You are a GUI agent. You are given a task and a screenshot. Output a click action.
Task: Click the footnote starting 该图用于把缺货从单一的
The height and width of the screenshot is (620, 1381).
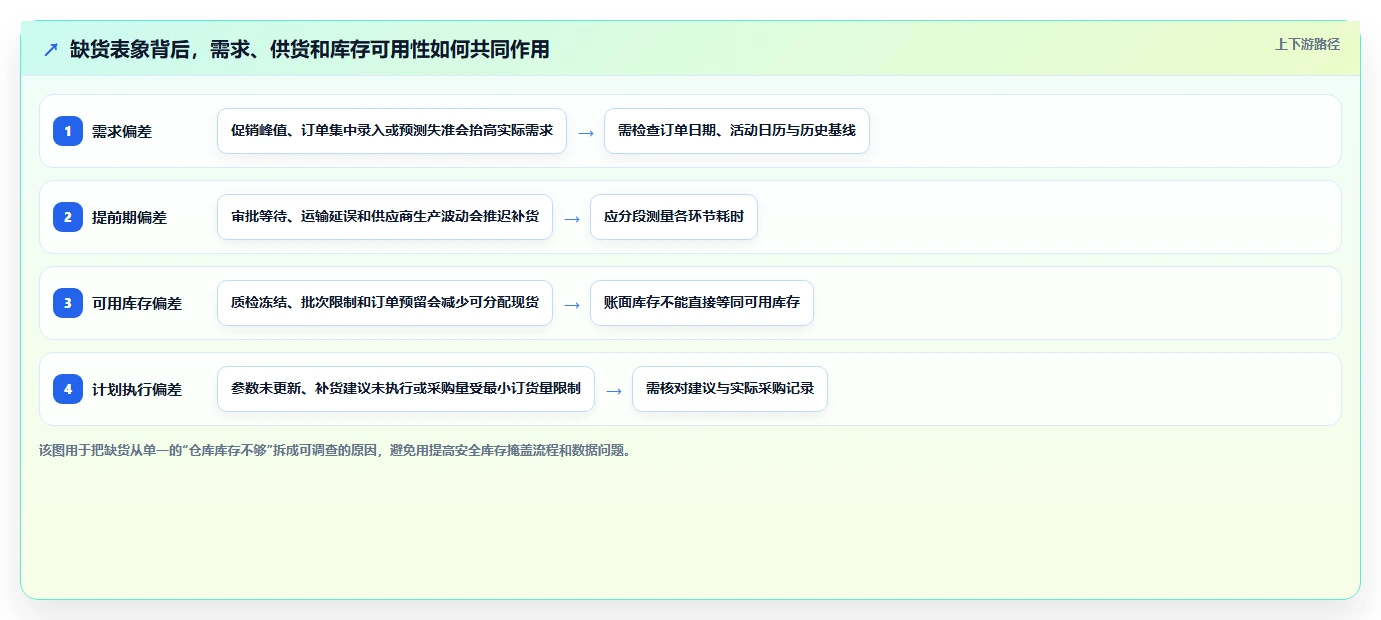click(335, 450)
